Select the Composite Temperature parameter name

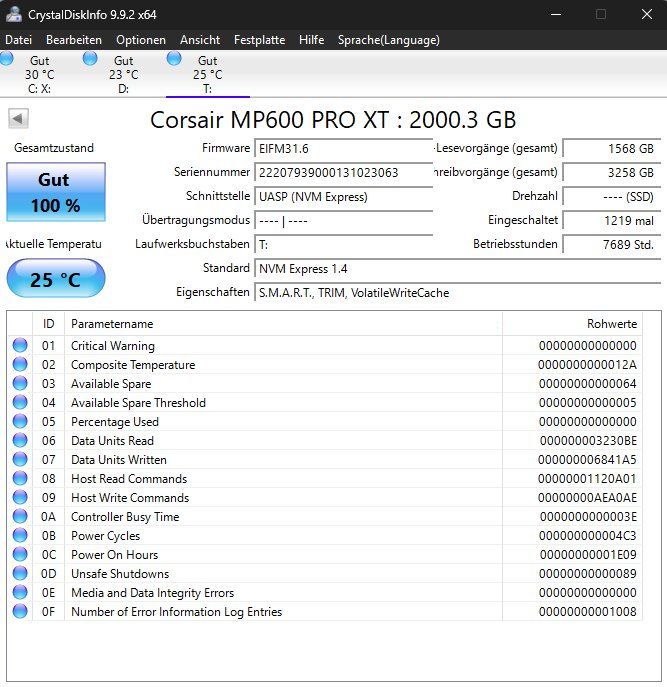(x=133, y=365)
